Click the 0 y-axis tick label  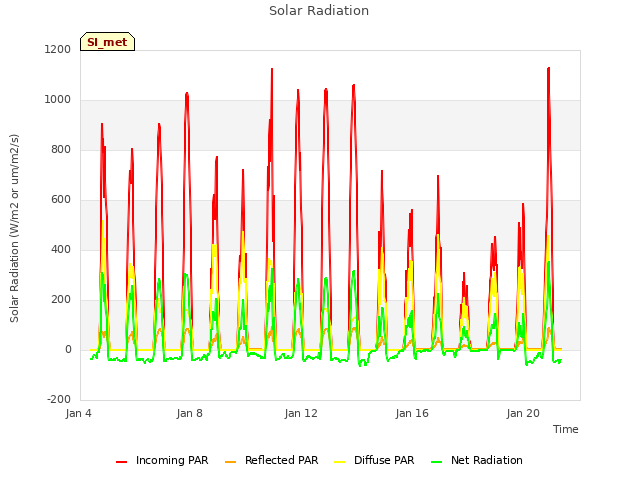68,349
